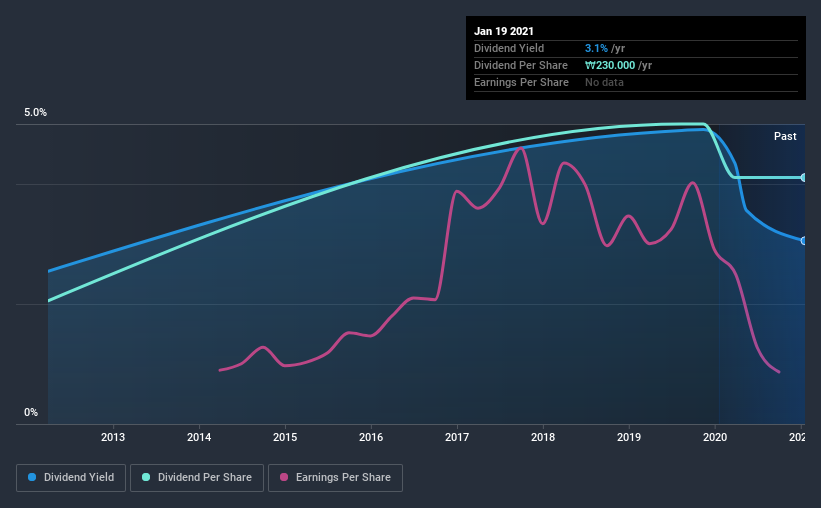The width and height of the screenshot is (821, 508).
Task: Select the 2017 x-axis label
Action: [457, 437]
